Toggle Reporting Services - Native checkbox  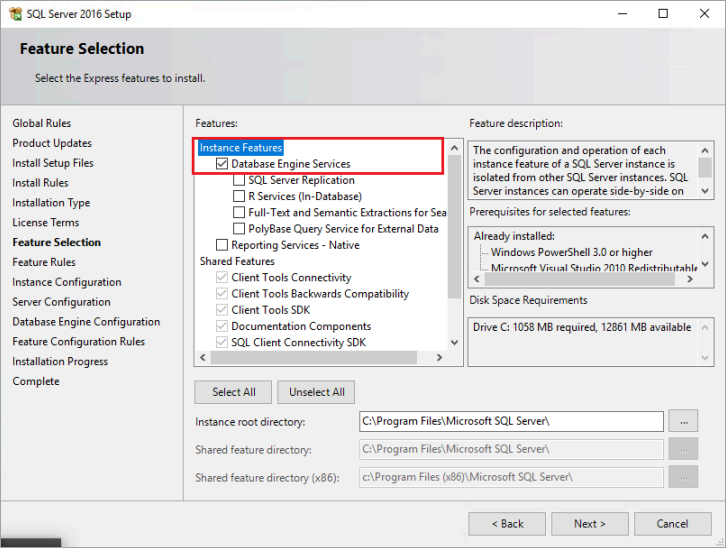point(222,245)
